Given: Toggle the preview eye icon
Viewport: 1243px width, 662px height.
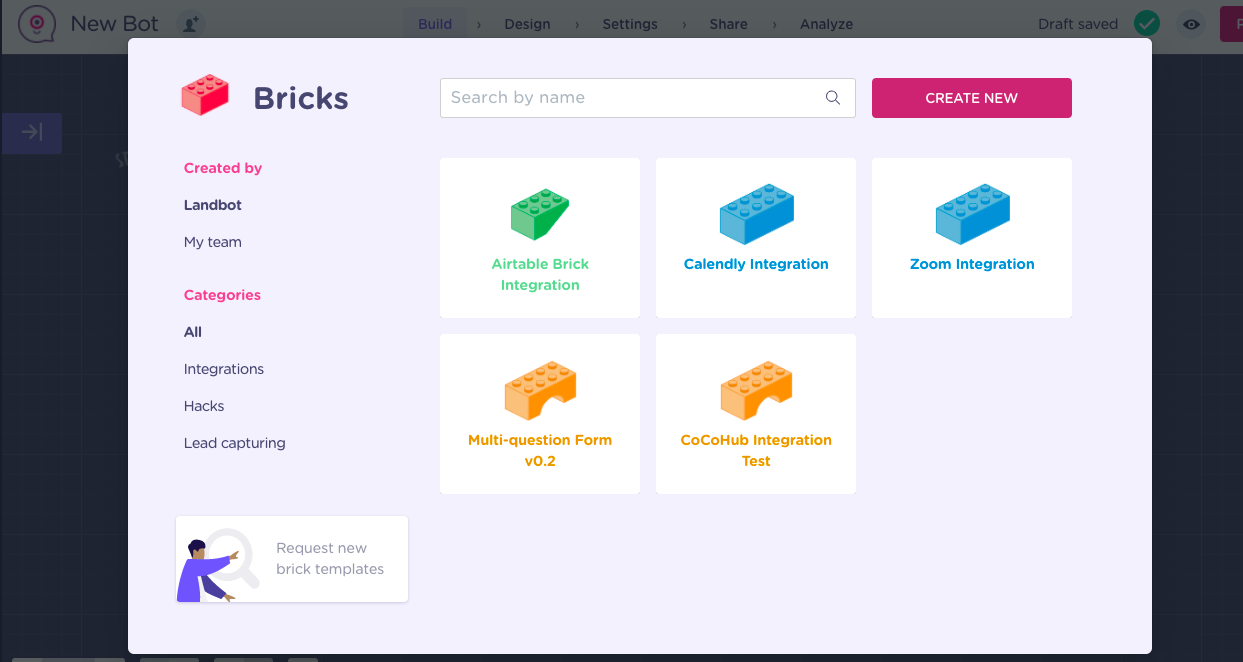Looking at the screenshot, I should point(1191,24).
